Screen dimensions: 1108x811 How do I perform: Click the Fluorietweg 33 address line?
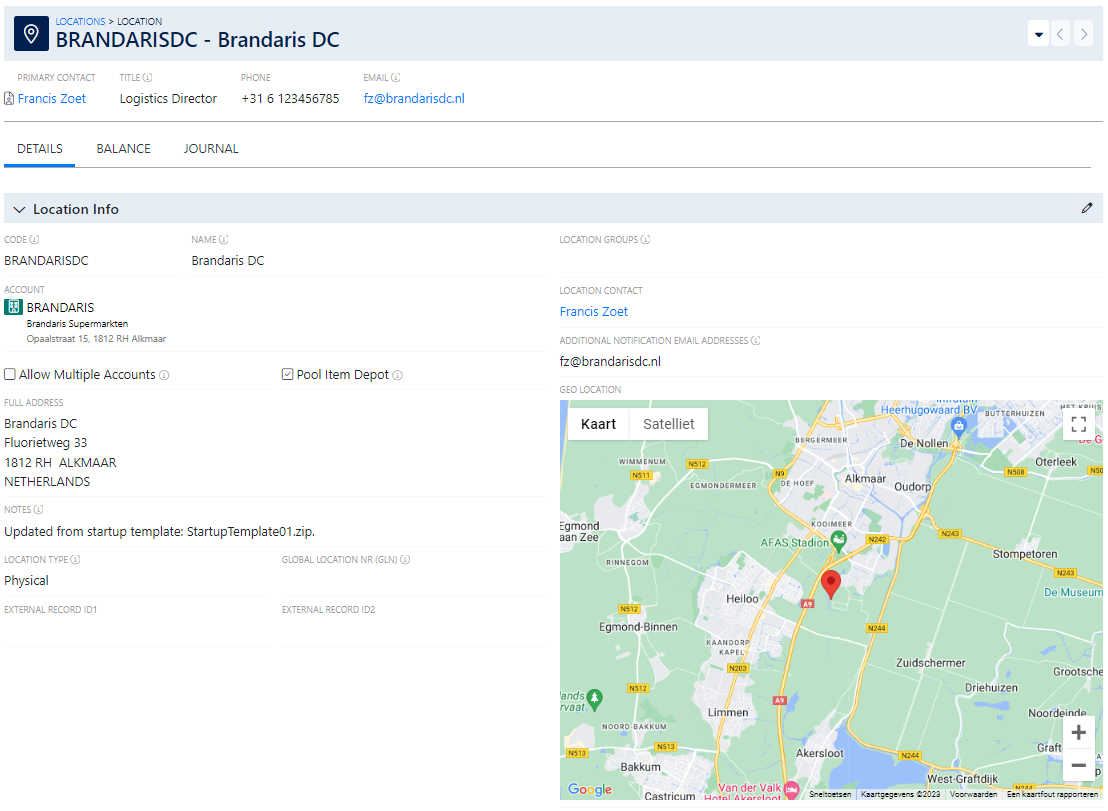(45, 443)
